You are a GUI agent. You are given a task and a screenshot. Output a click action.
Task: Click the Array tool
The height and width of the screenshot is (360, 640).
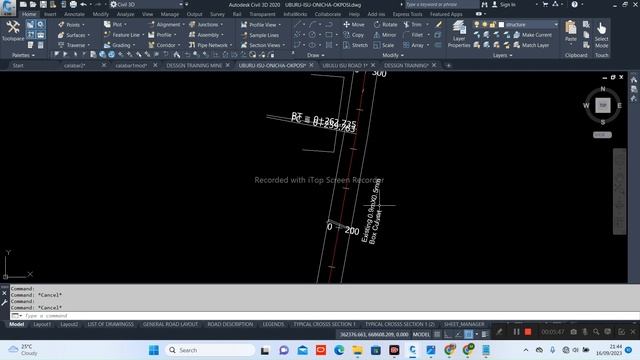tap(413, 45)
